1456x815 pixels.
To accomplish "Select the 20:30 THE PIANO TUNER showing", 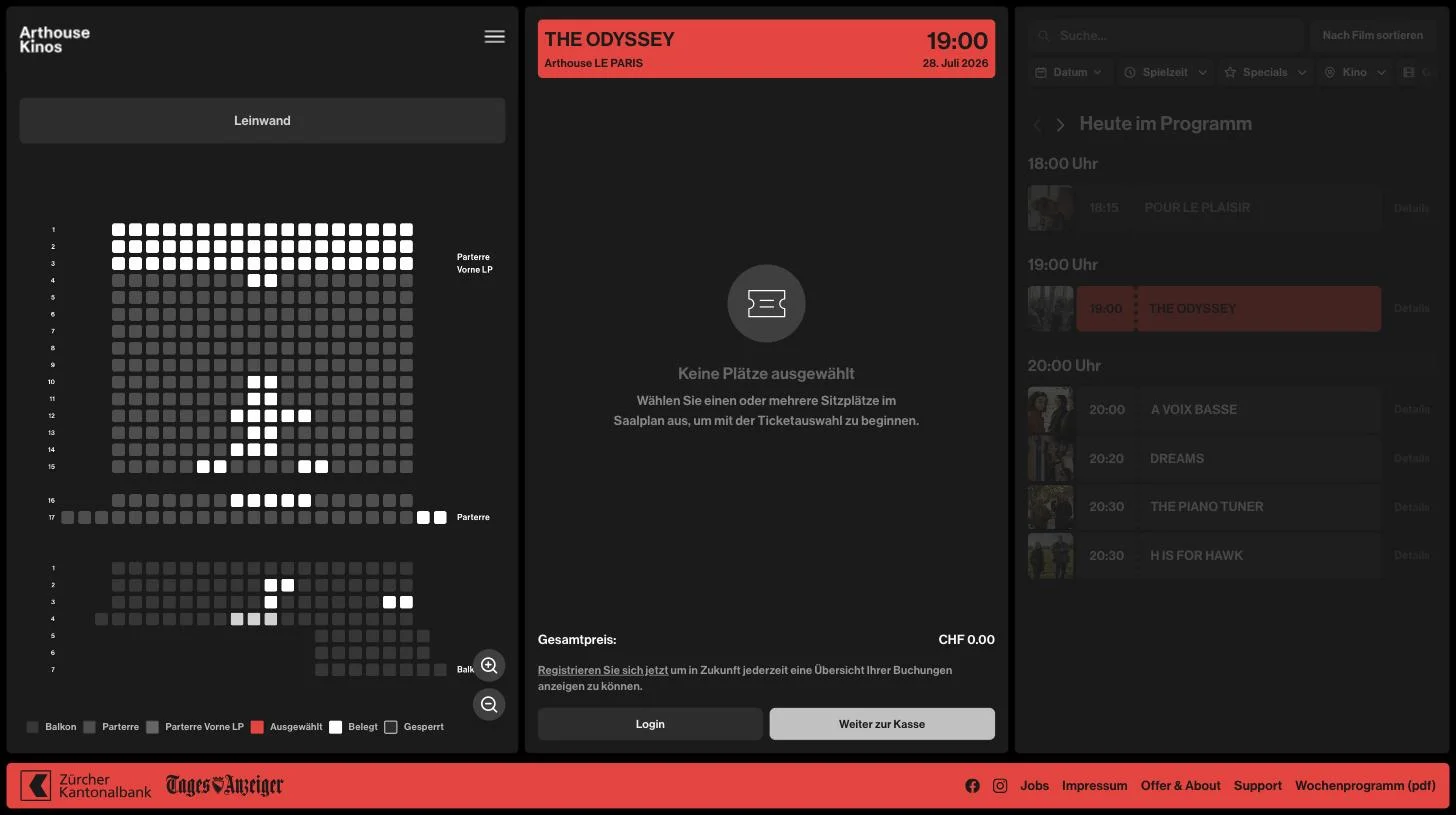I will pos(1229,507).
